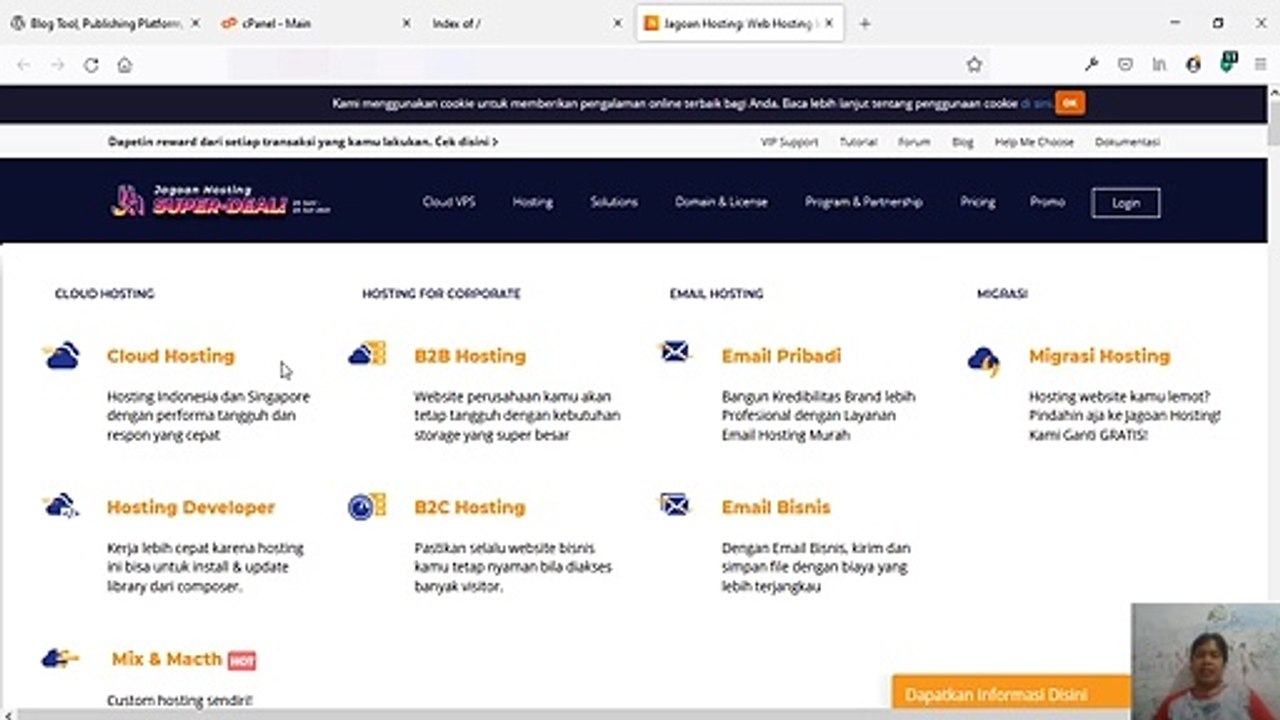Viewport: 1280px width, 720px height.
Task: Select the Jagoan Hosting tab
Action: [x=740, y=24]
